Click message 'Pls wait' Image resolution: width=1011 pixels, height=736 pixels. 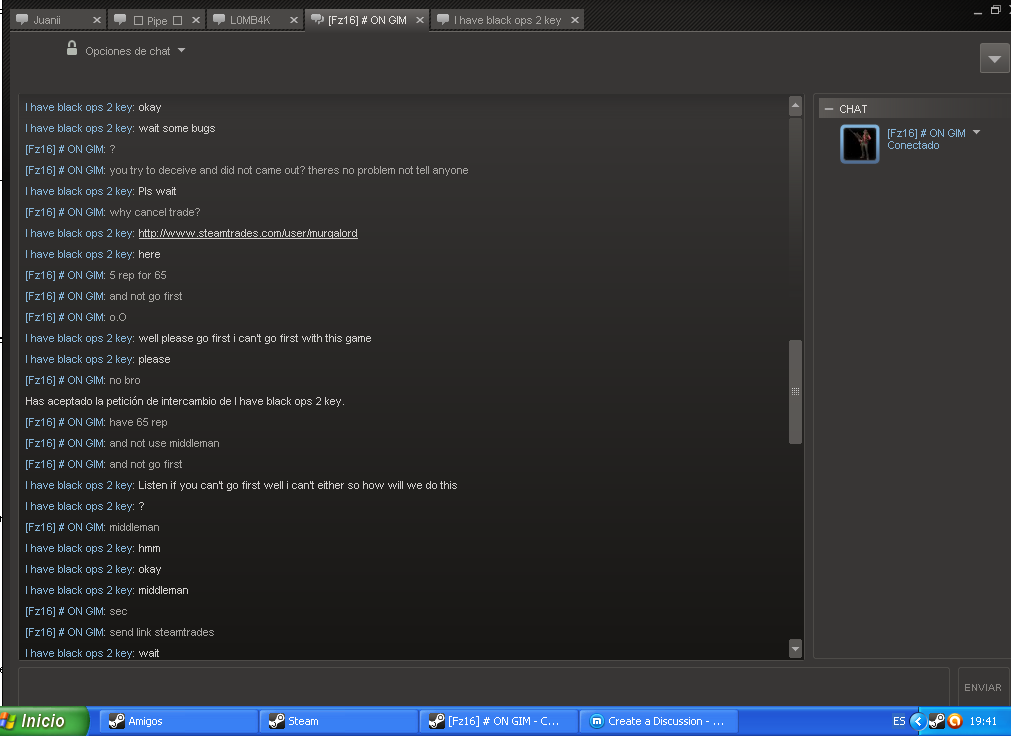[157, 192]
